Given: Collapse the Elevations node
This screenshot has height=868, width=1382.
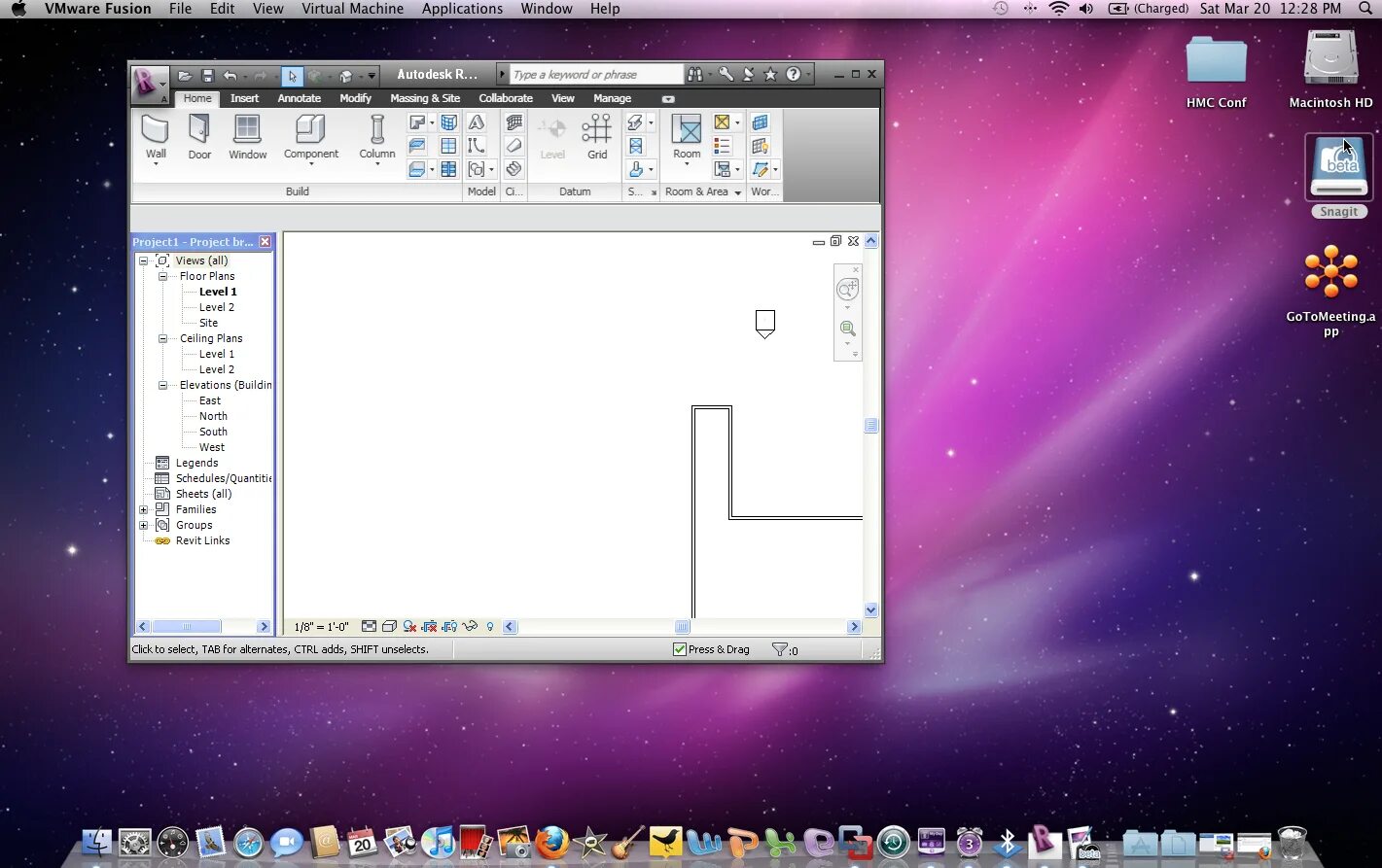Looking at the screenshot, I should point(162,385).
